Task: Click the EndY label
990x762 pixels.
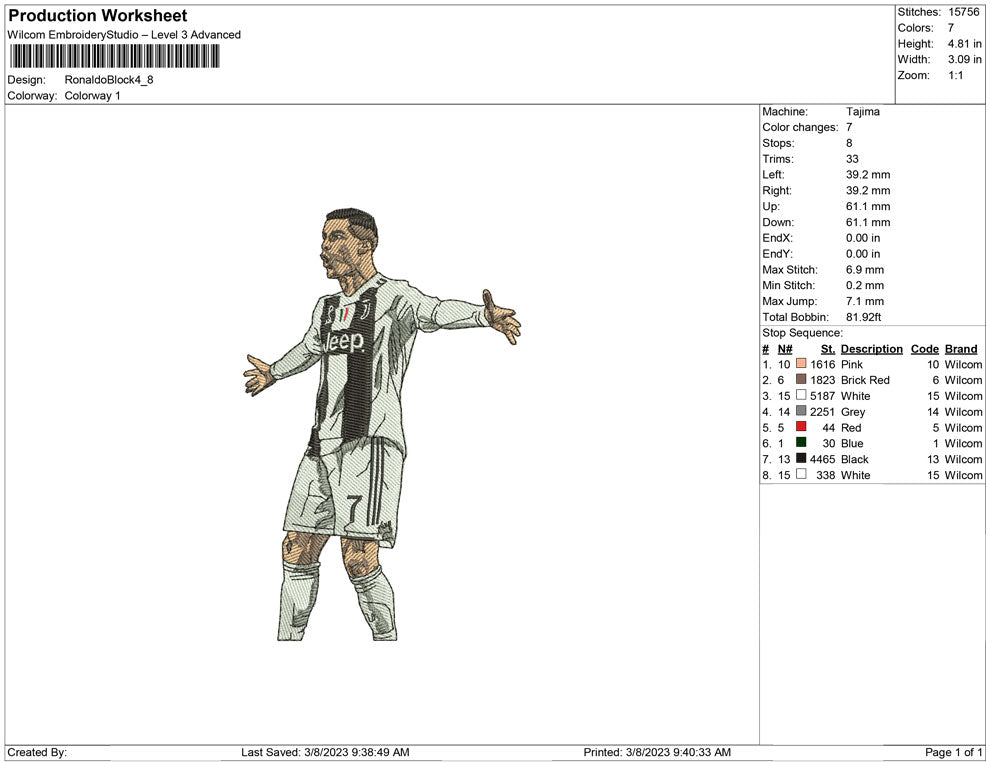Action: coord(777,254)
